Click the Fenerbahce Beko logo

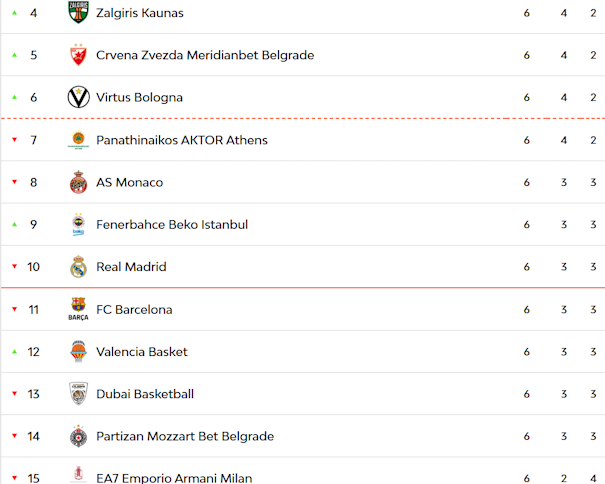click(78, 224)
